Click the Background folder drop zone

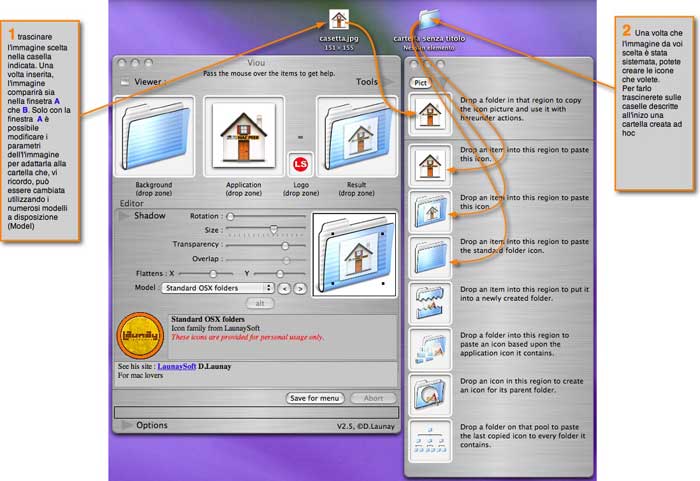[155, 136]
